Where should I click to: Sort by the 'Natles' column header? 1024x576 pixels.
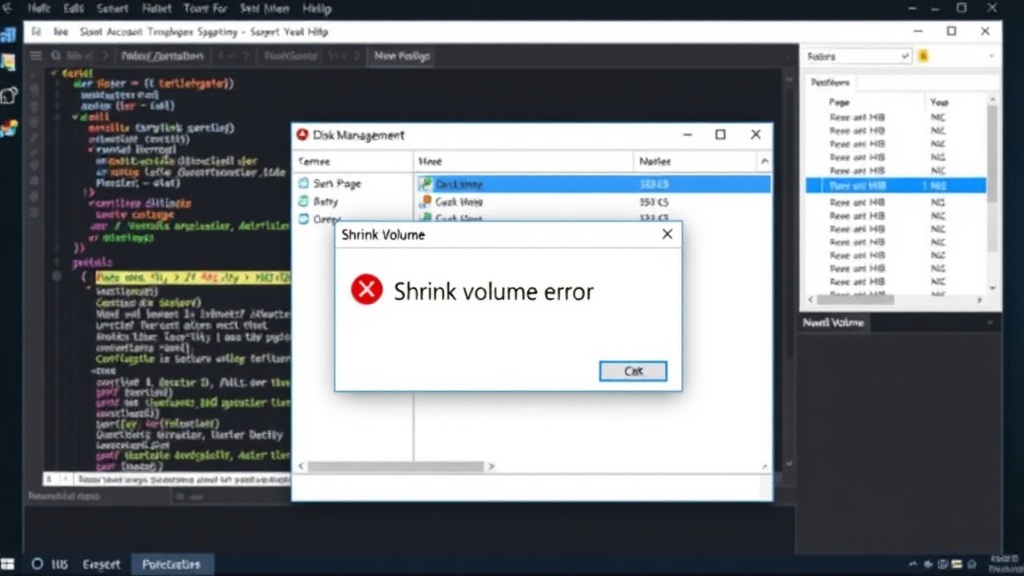coord(694,161)
